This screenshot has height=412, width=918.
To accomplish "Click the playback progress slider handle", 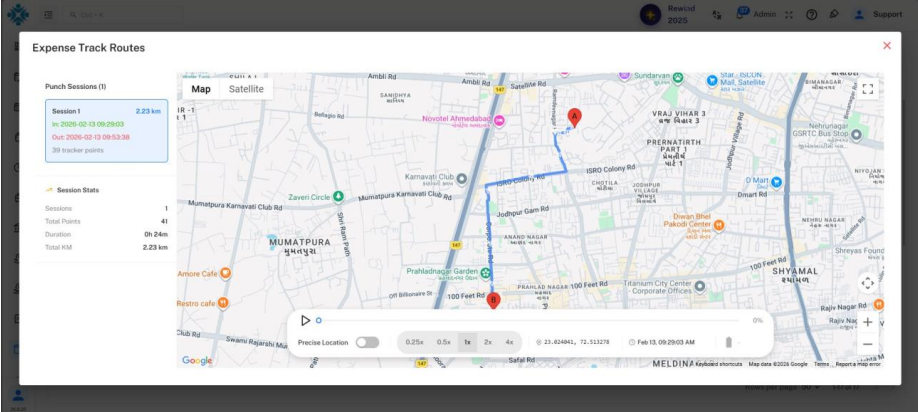I will click(318, 321).
